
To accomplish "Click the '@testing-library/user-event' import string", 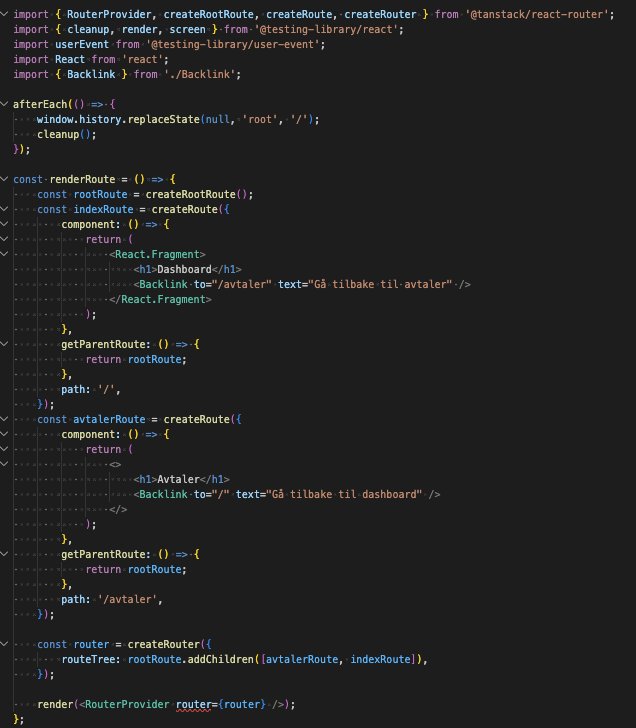I will tap(233, 44).
